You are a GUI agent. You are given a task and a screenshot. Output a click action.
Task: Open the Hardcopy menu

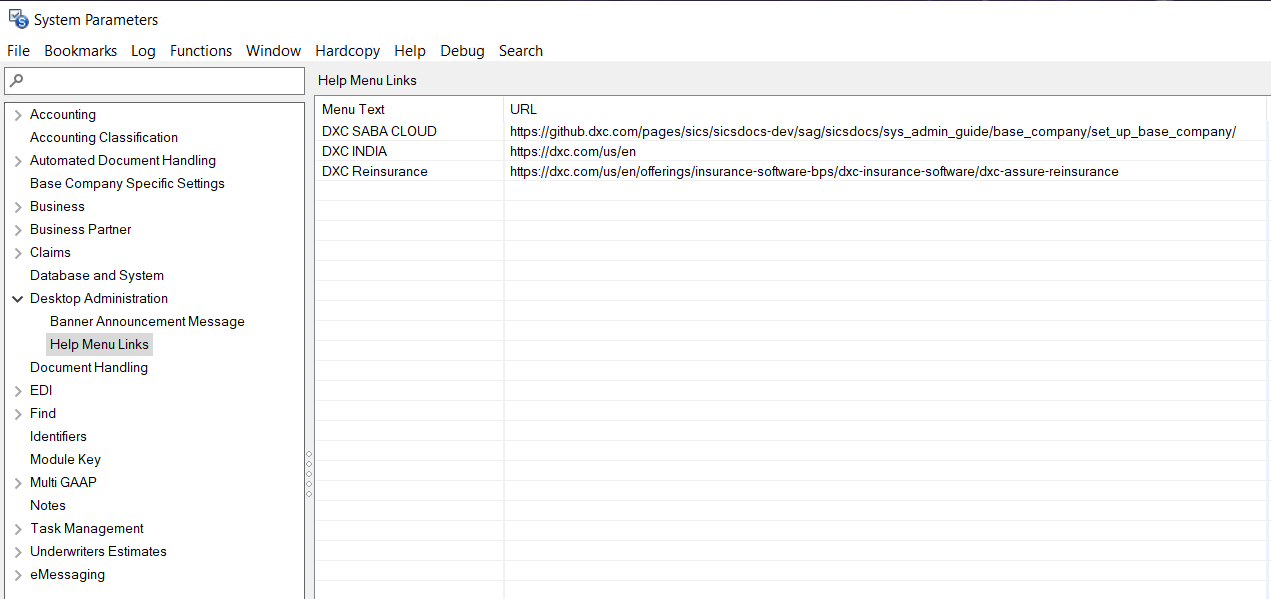click(347, 51)
